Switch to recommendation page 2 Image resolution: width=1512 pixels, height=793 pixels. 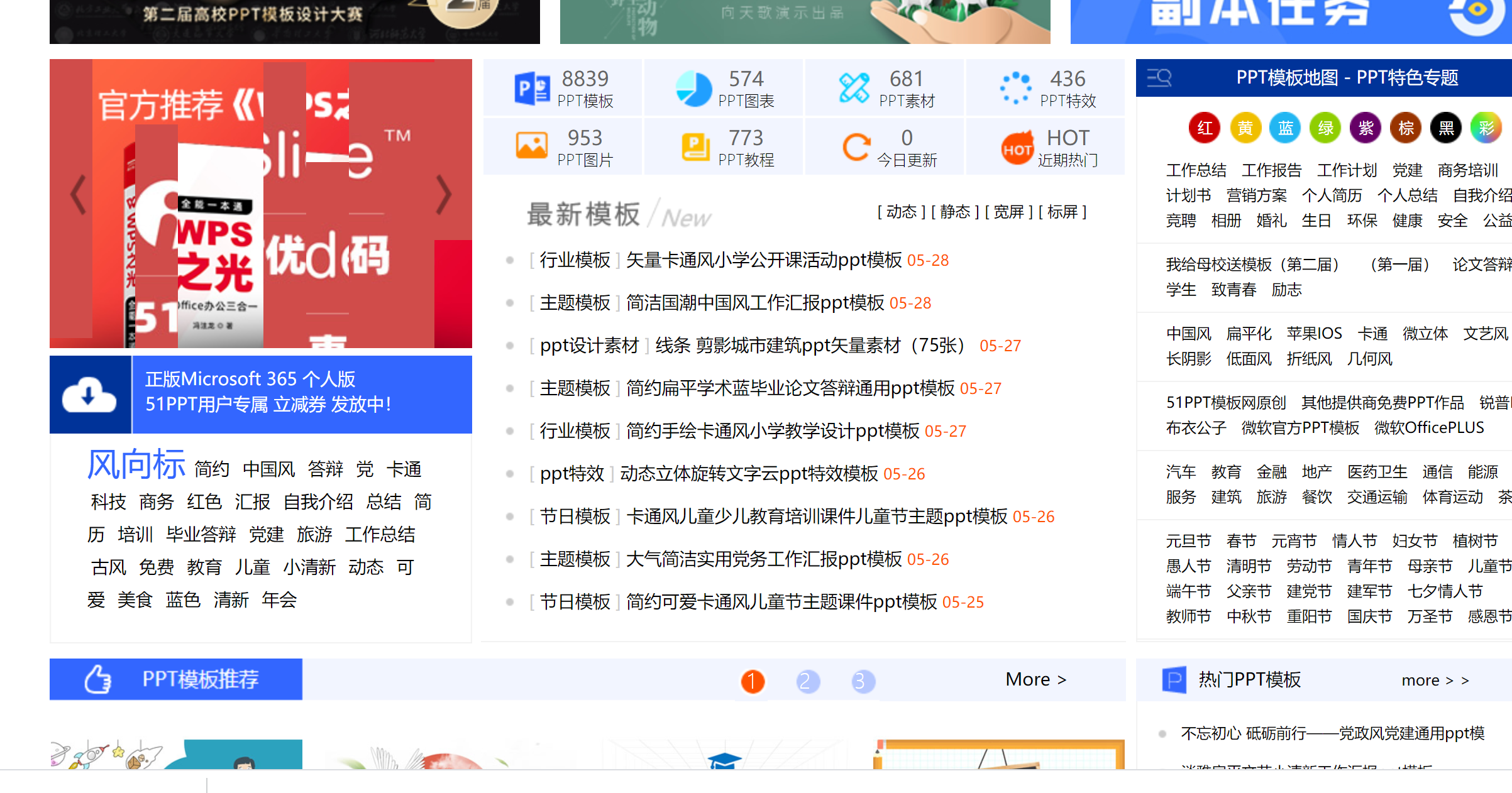coord(807,681)
